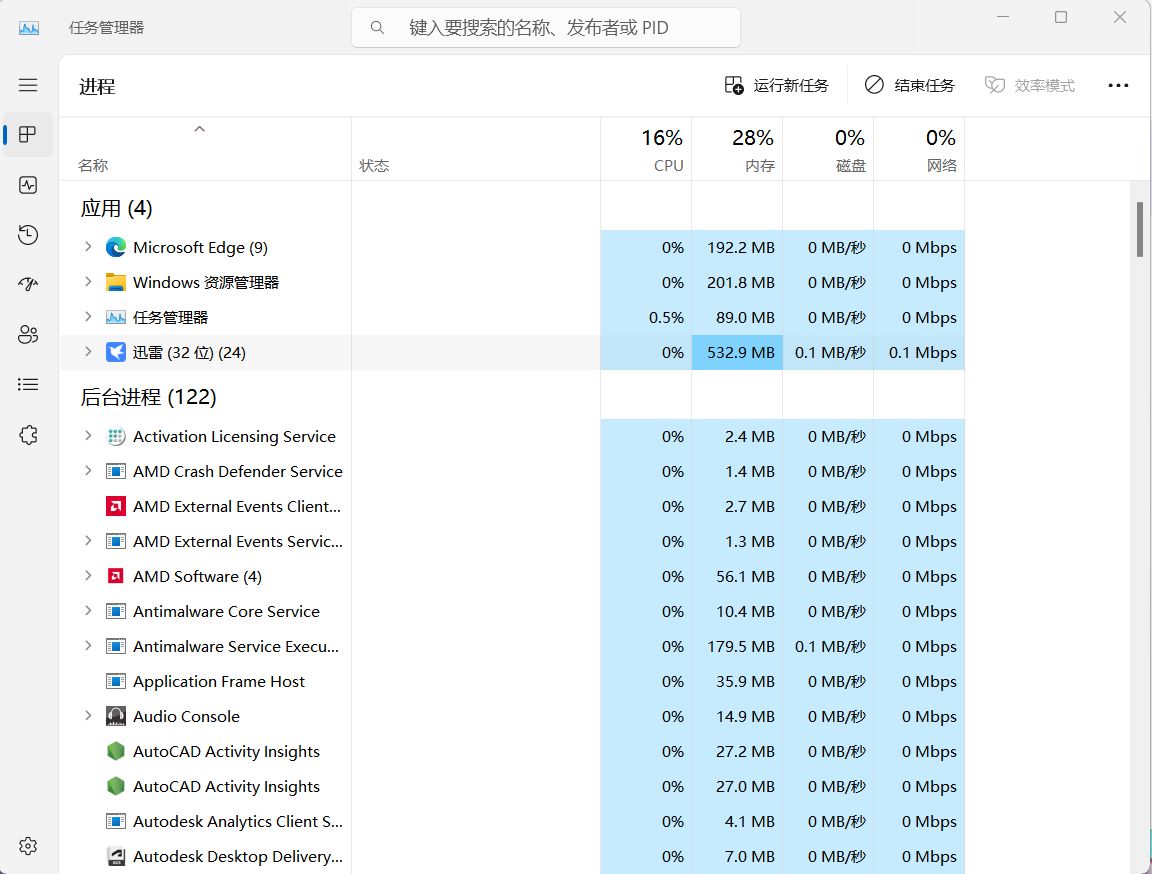1152x874 pixels.
Task: Click the 后台进程 (122) group heading
Action: tap(148, 397)
